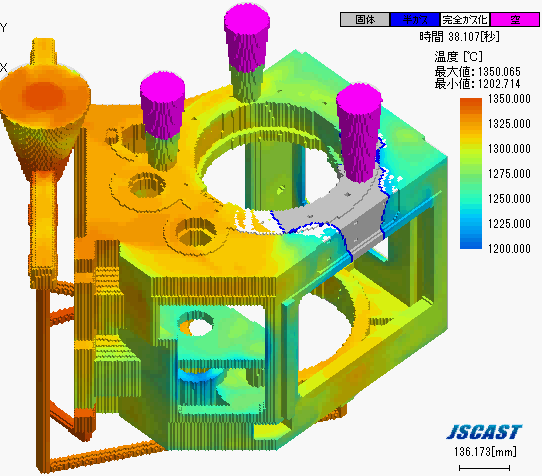Click the 1275.000 scale label

[x=509, y=174]
